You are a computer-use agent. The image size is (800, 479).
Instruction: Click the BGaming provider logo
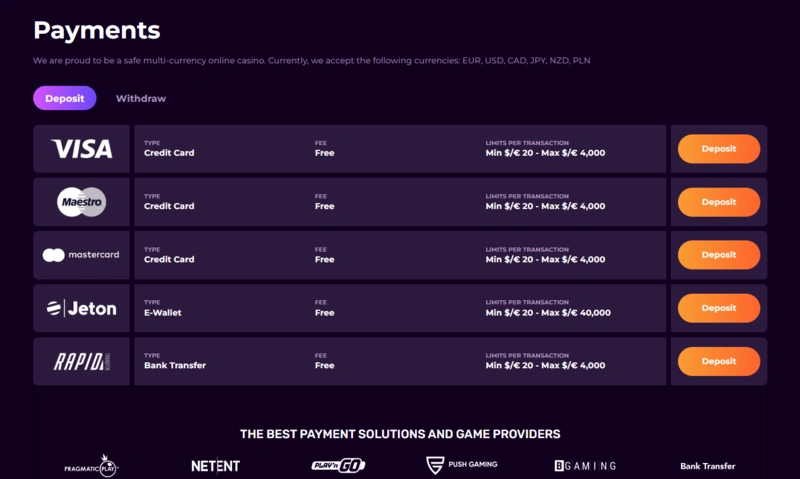(585, 466)
